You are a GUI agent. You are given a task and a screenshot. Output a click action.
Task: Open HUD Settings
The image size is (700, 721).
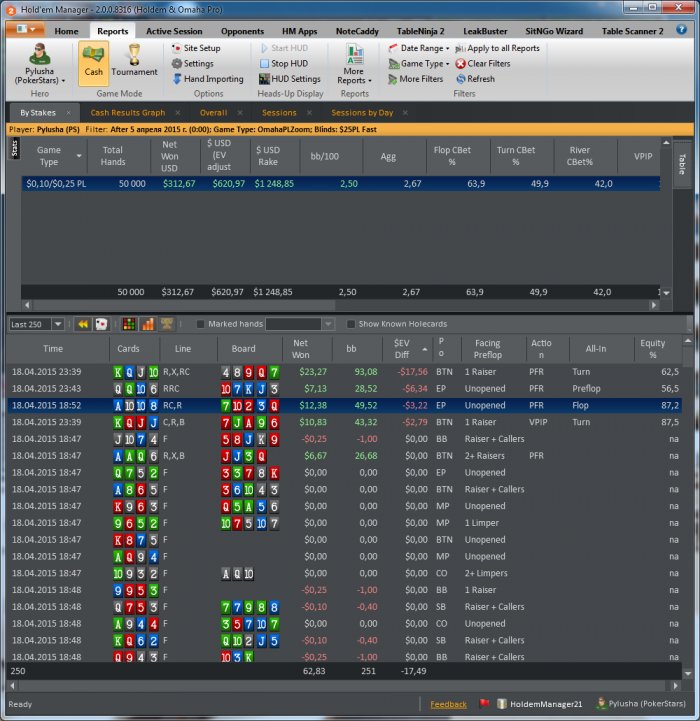[x=290, y=79]
